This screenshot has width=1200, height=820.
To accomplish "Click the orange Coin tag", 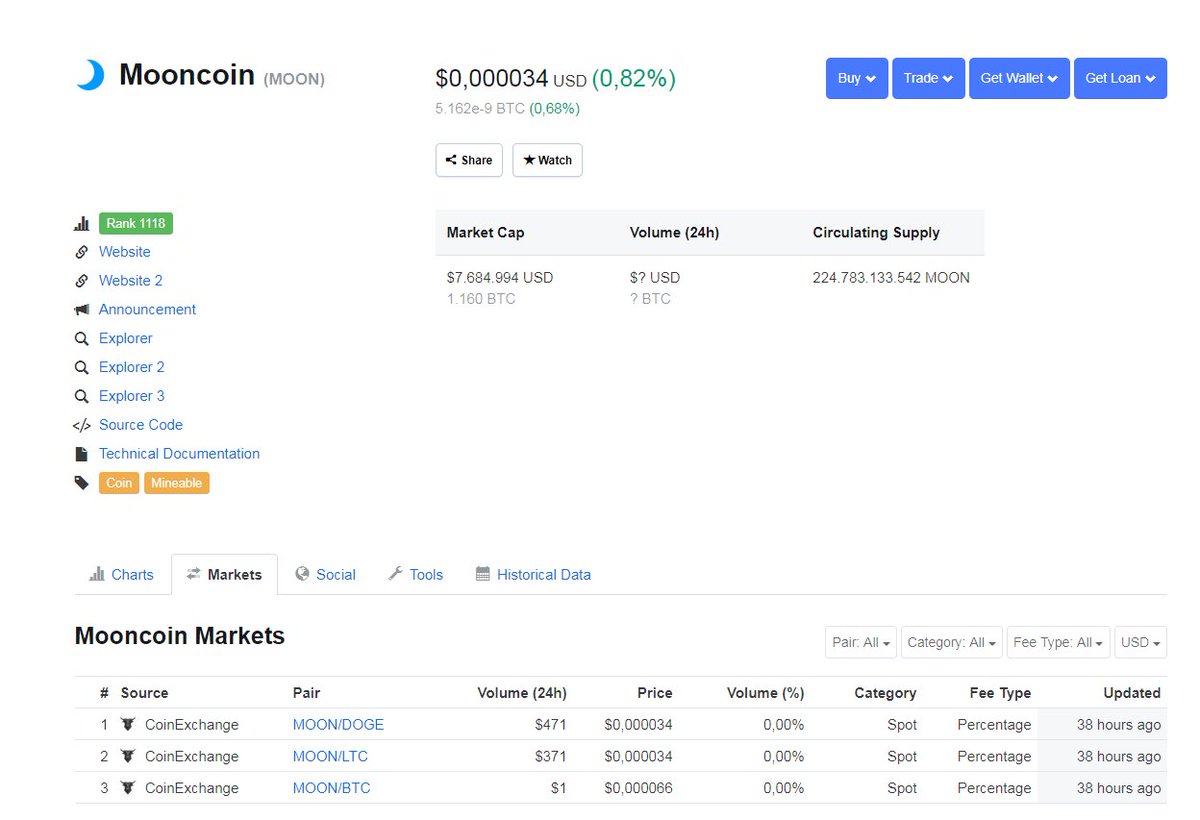I will click(119, 483).
